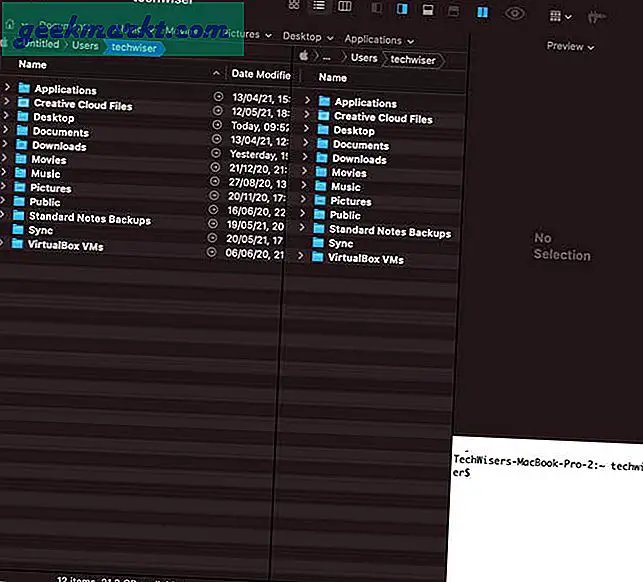Expand Creative Cloud Files in right pane
643x582 pixels.
307,114
